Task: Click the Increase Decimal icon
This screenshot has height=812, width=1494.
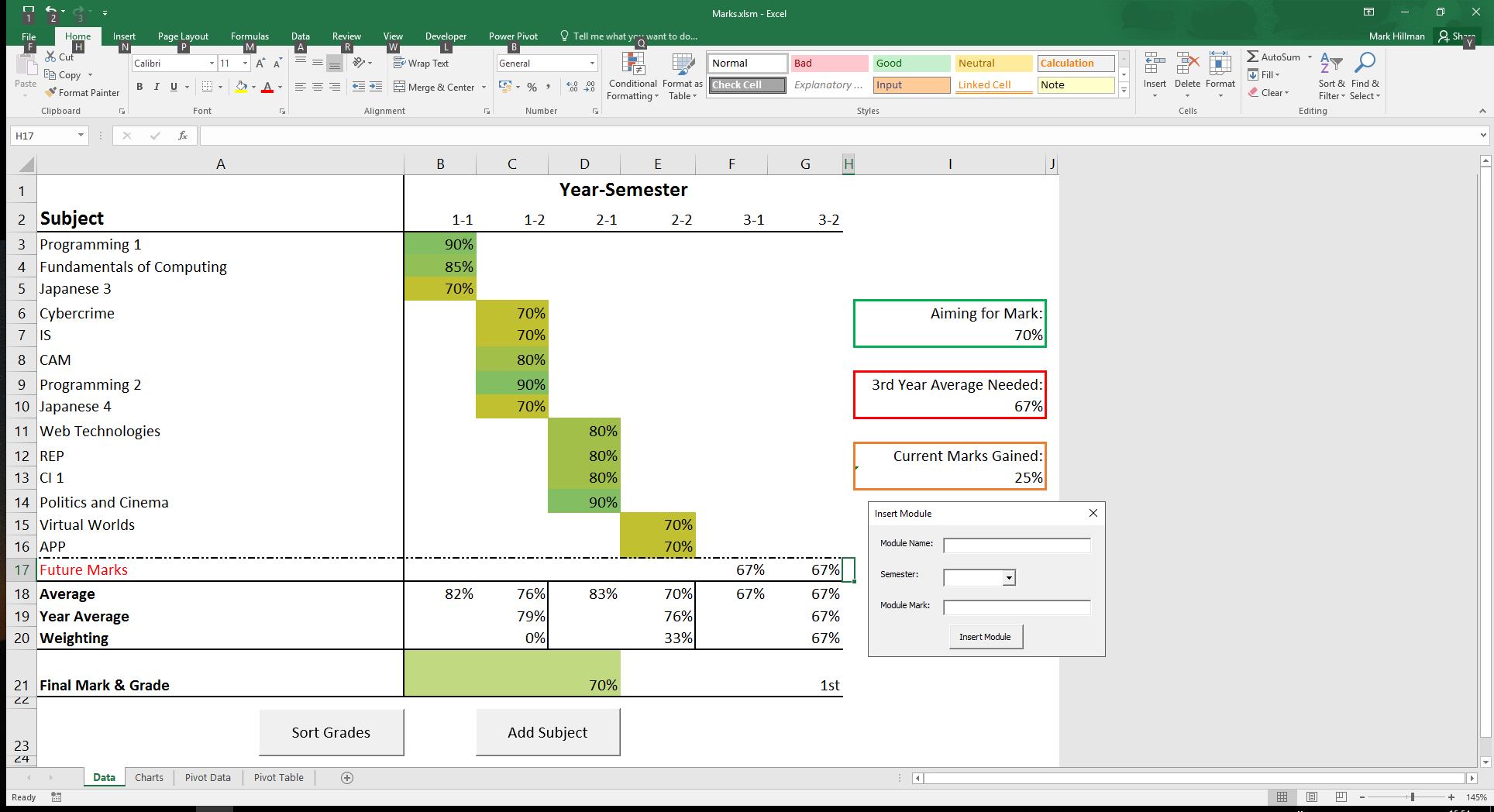Action: pyautogui.click(x=572, y=87)
